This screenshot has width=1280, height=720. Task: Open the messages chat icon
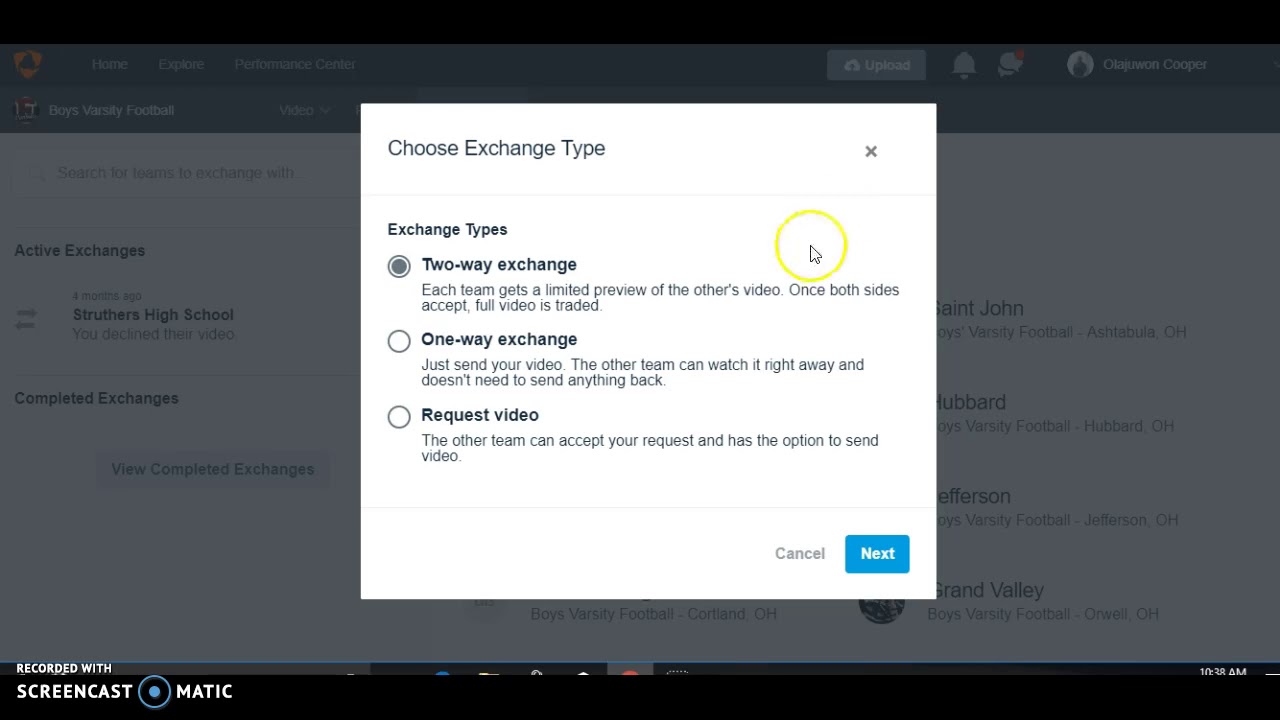[x=1010, y=65]
